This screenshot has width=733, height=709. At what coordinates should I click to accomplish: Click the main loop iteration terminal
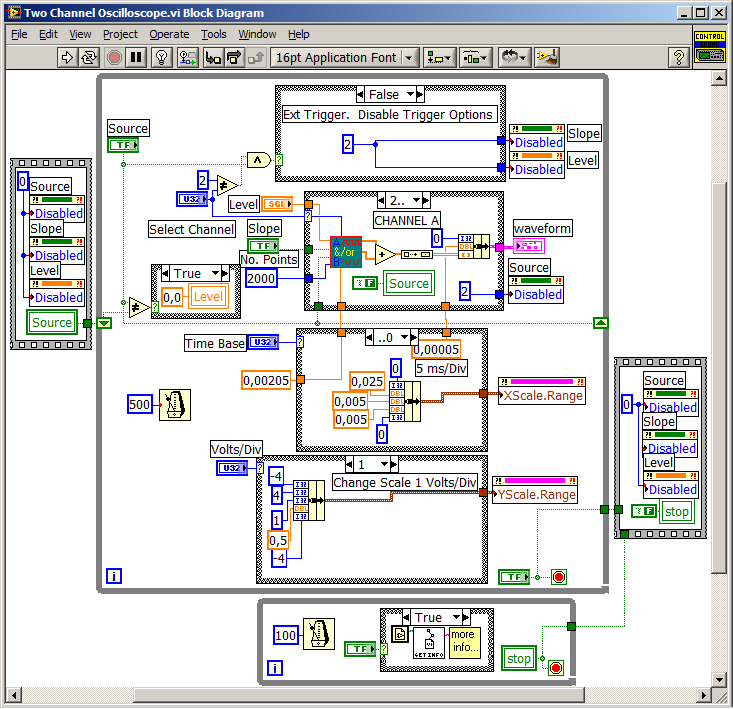(x=114, y=576)
